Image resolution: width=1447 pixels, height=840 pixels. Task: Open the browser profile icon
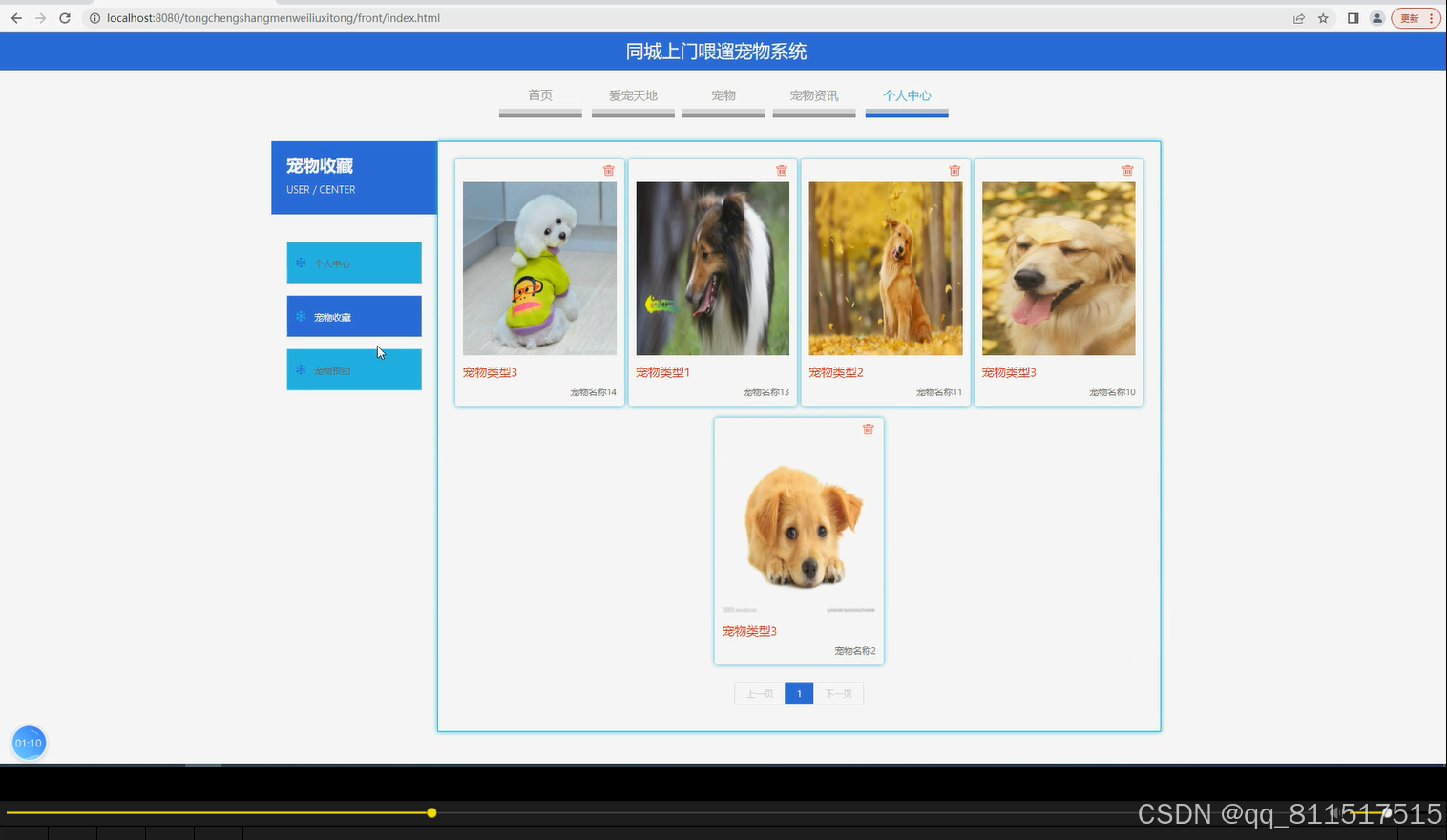click(1377, 18)
